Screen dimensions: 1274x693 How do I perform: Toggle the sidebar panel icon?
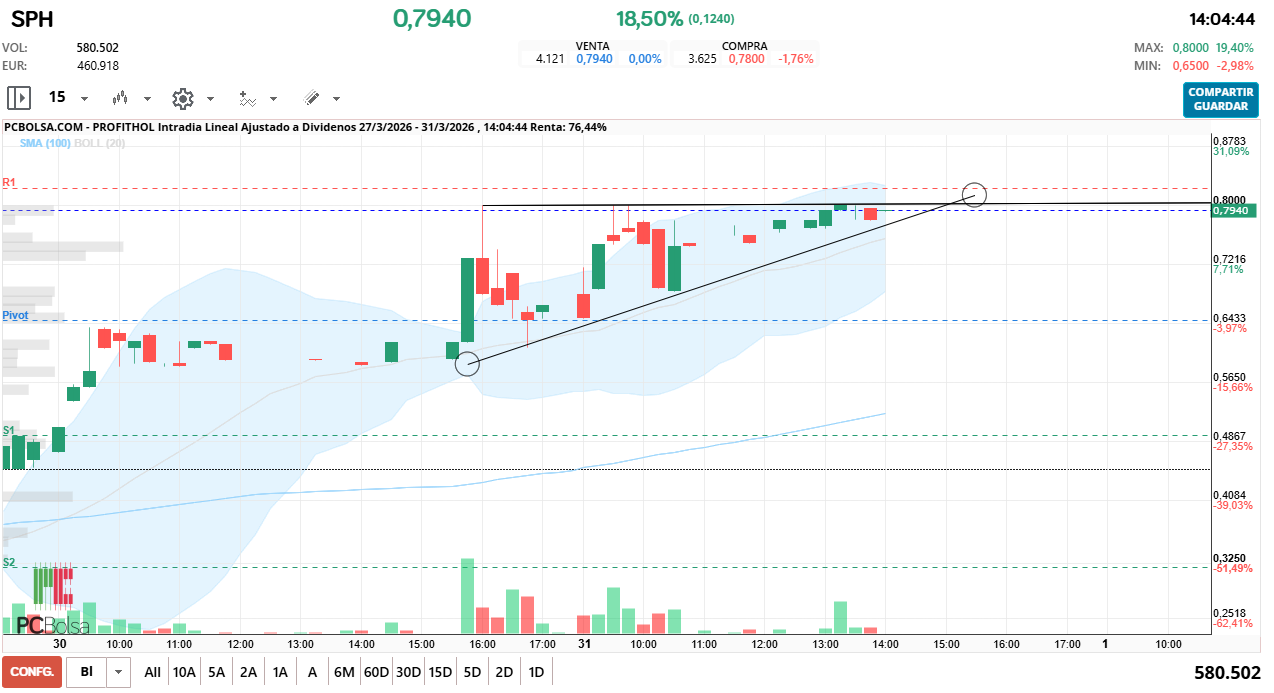click(17, 97)
